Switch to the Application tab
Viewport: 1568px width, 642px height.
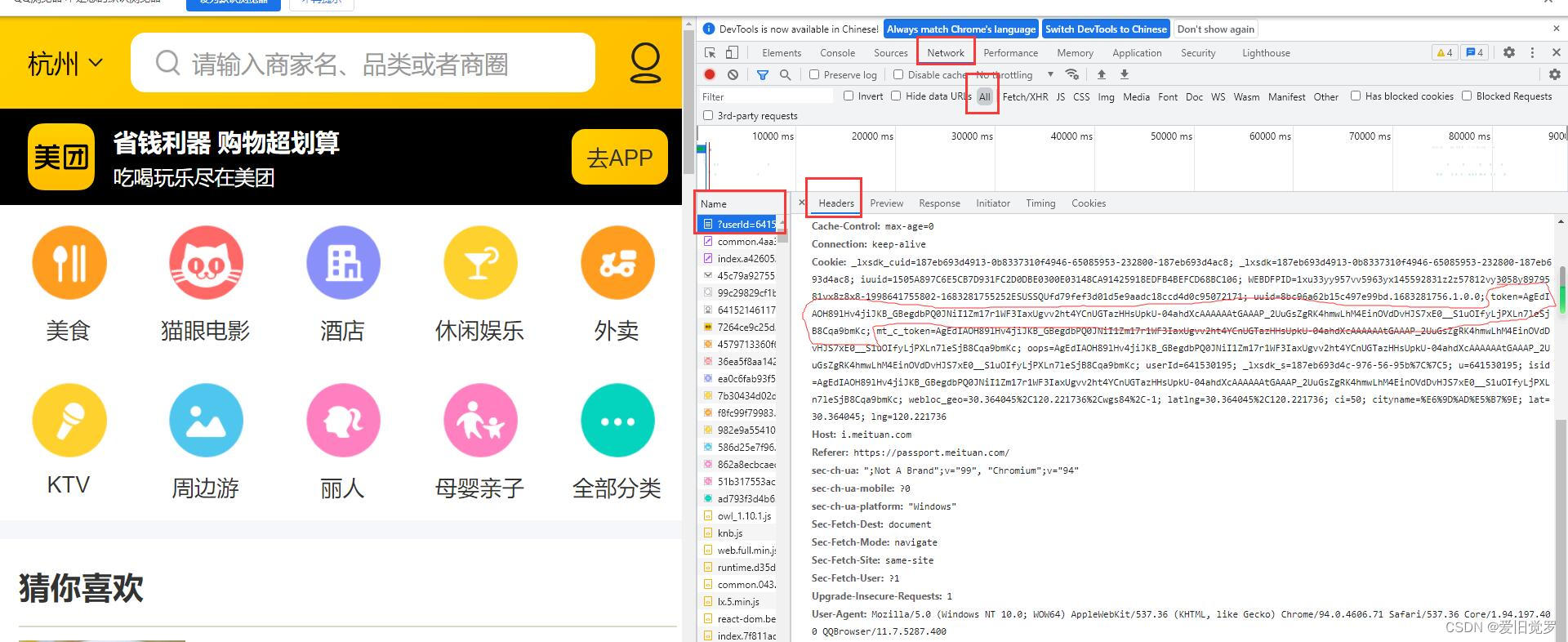coord(1137,52)
